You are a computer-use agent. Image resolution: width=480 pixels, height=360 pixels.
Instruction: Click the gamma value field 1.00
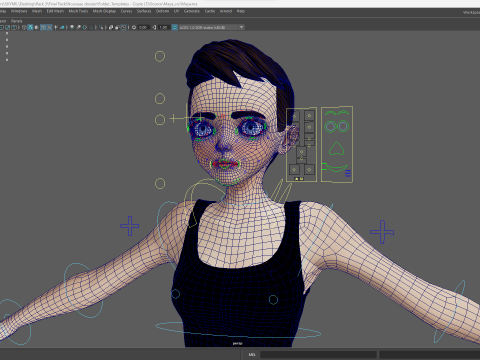coord(163,27)
